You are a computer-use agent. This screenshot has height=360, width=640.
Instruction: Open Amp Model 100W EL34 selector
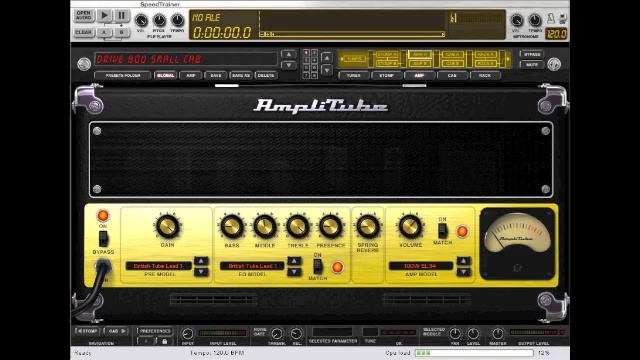pyautogui.click(x=421, y=266)
